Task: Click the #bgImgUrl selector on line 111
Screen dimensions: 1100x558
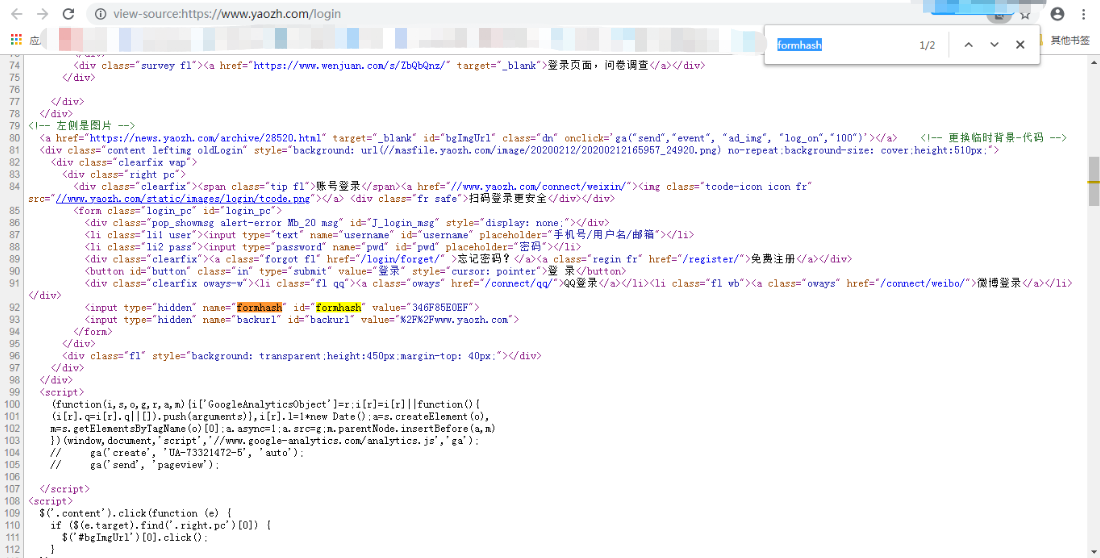Action: pos(107,538)
